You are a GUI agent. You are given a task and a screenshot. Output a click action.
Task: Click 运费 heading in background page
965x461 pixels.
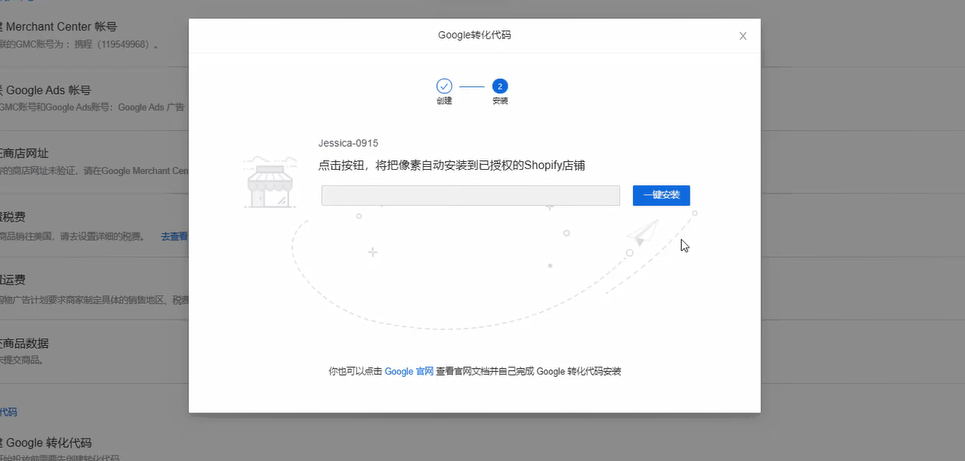(12, 281)
